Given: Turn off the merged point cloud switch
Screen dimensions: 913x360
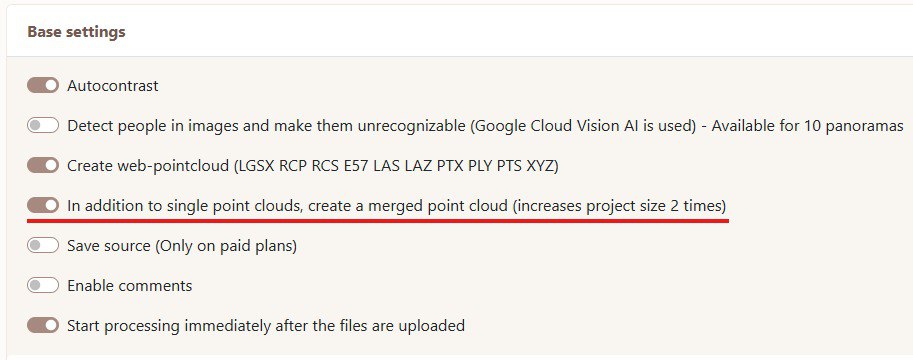Looking at the screenshot, I should [43, 205].
